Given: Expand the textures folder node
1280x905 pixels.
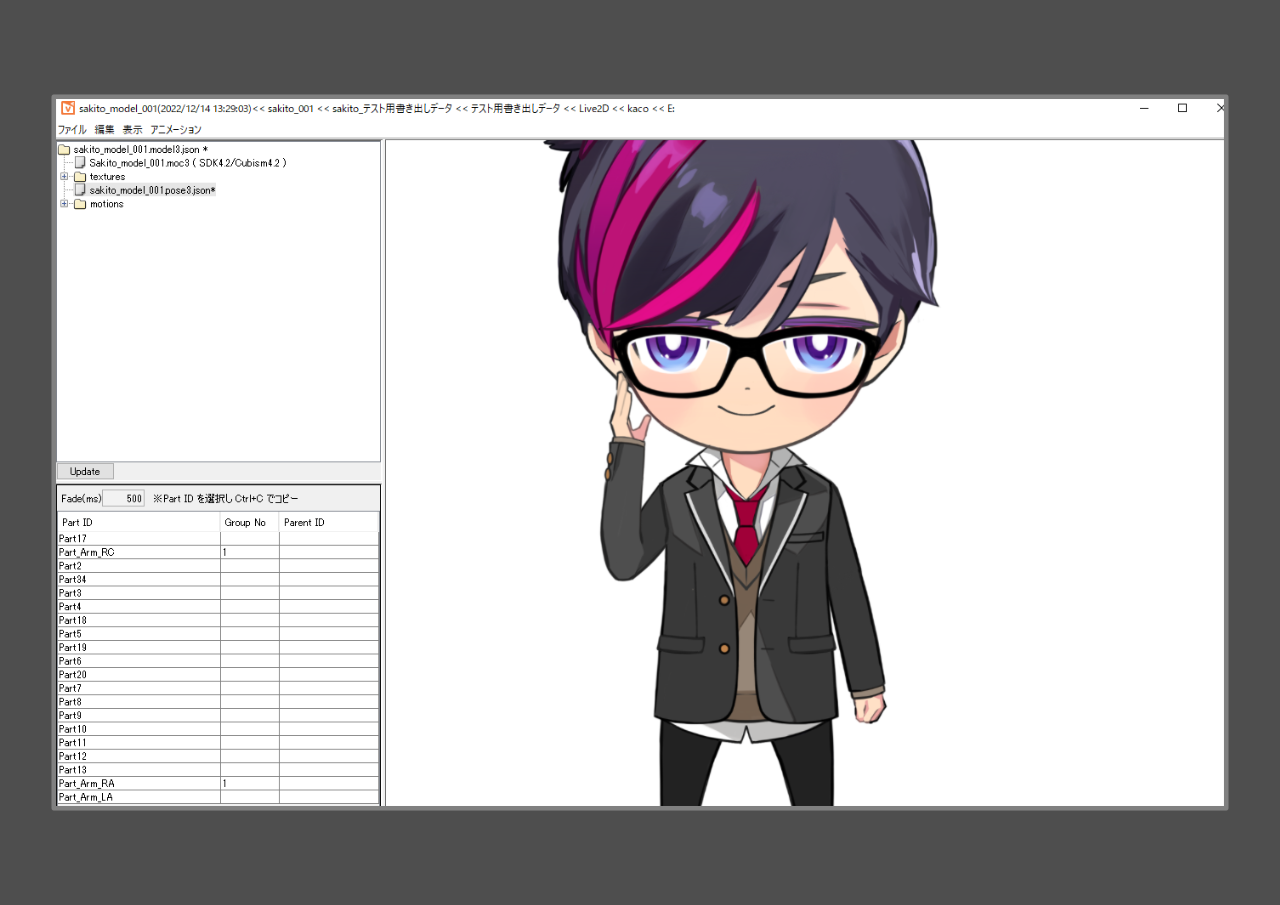Looking at the screenshot, I should coord(64,176).
